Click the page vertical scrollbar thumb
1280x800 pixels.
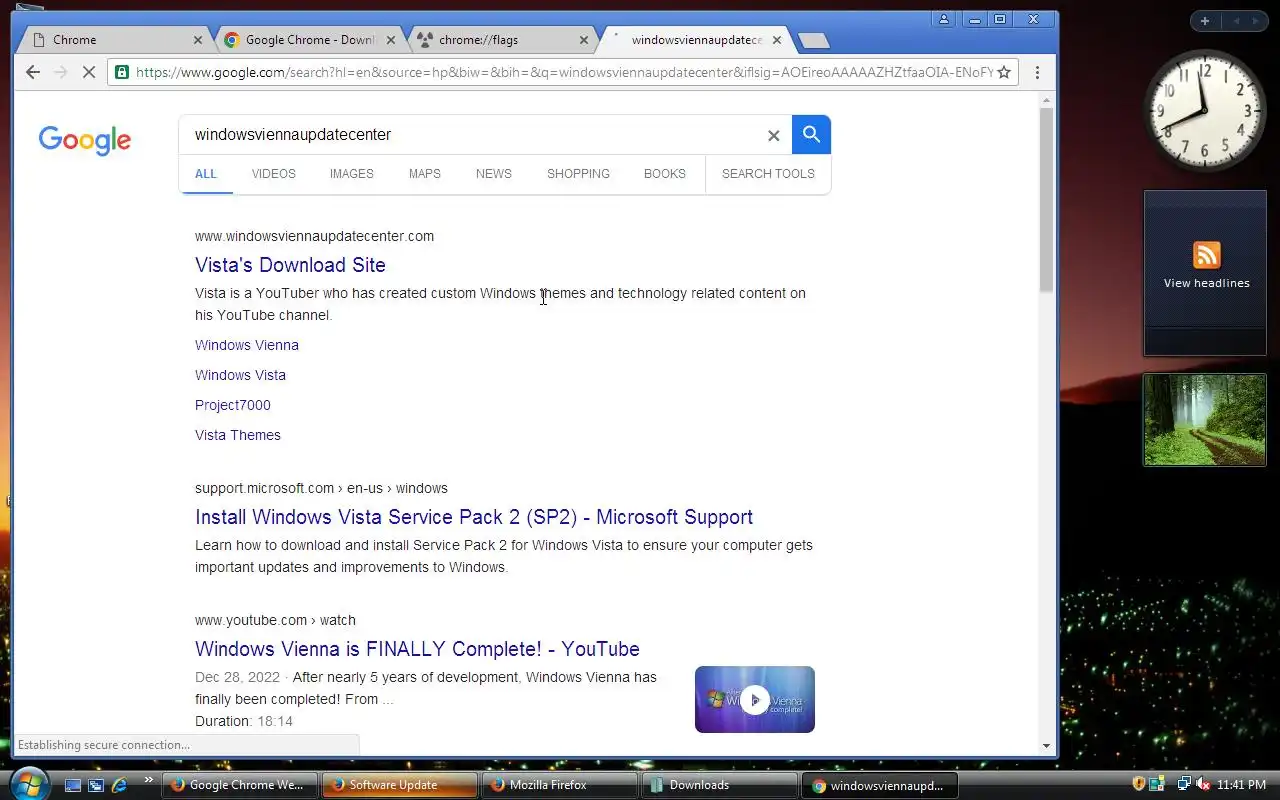point(1046,200)
